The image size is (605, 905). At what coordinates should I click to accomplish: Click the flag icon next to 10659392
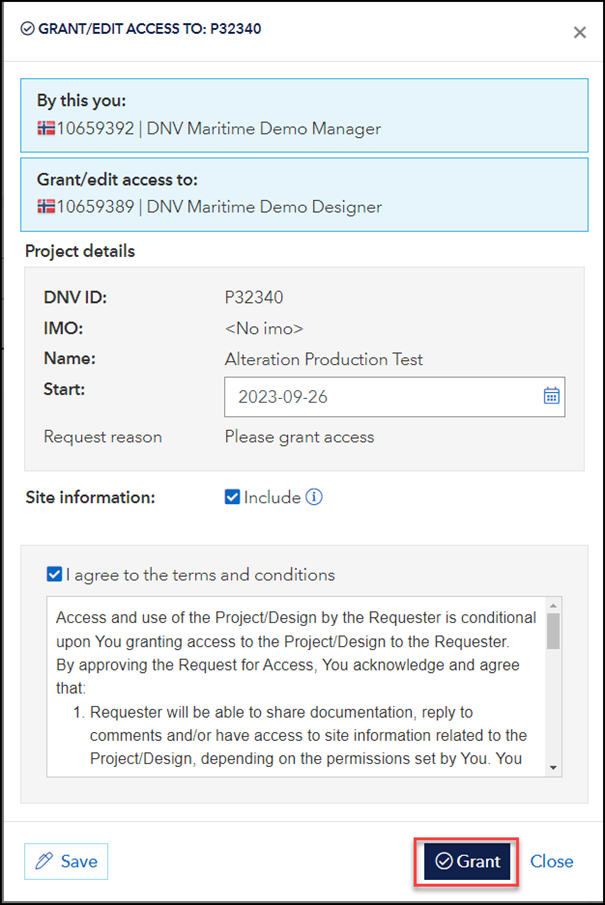[x=46, y=128]
